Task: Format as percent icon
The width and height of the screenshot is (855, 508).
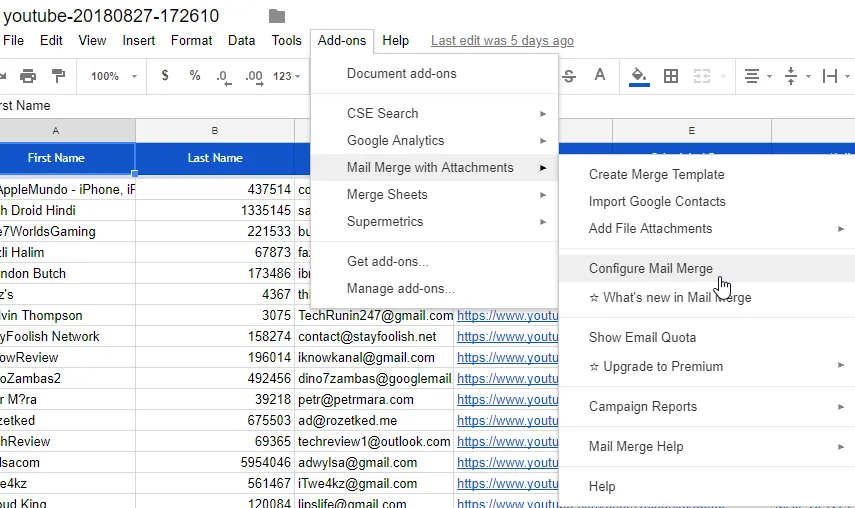Action: click(x=195, y=75)
